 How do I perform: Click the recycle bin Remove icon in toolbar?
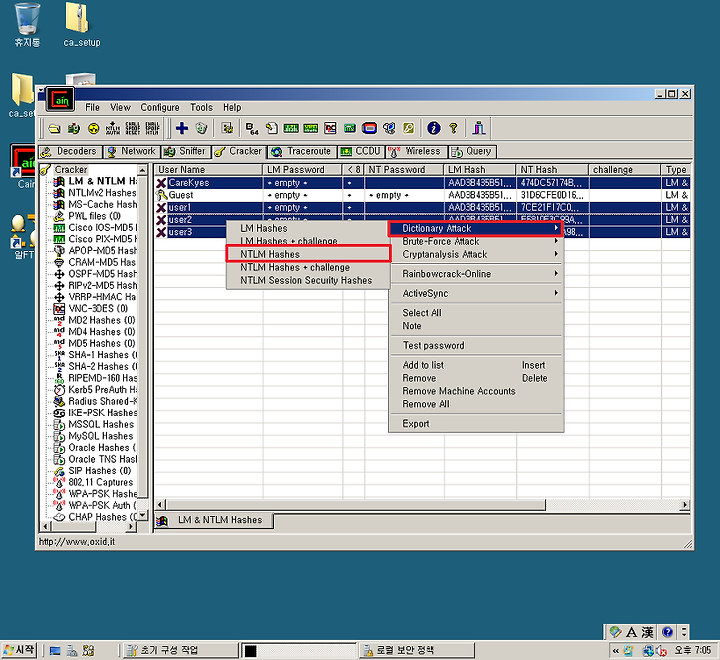coord(202,128)
